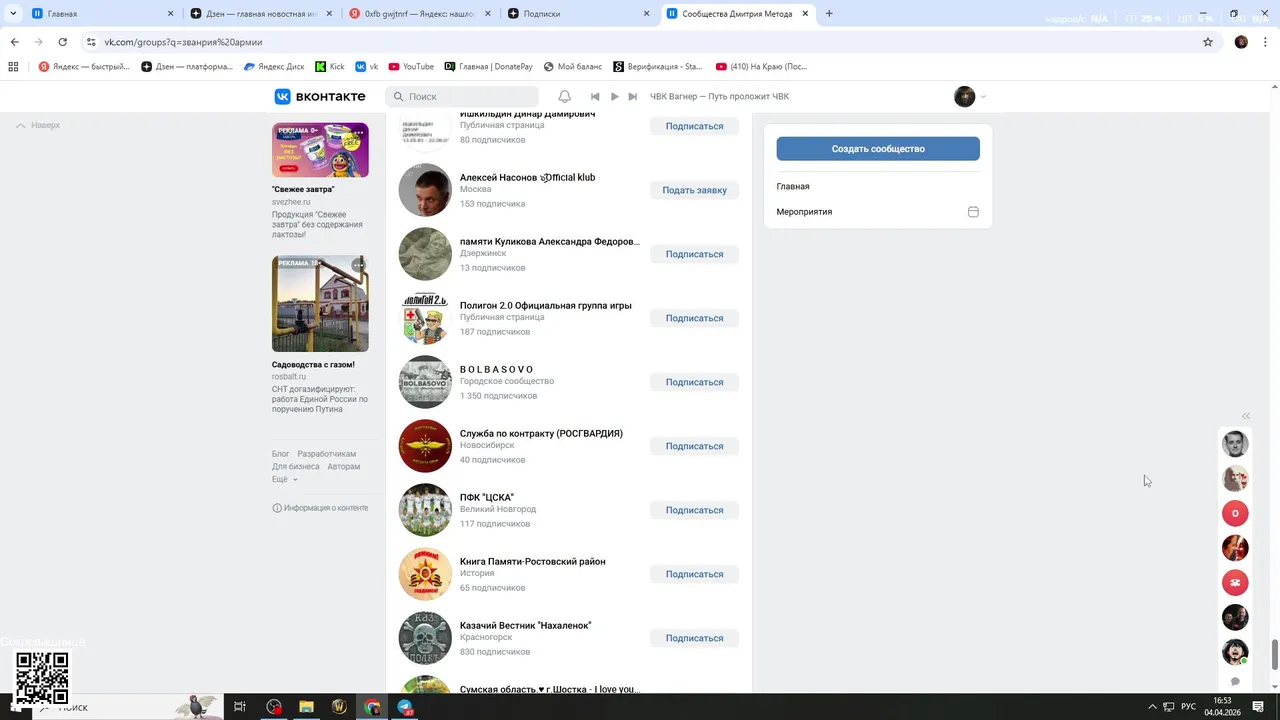Screen dimensions: 1280x720
Task: Open Информация о контенте link
Action: coord(320,508)
